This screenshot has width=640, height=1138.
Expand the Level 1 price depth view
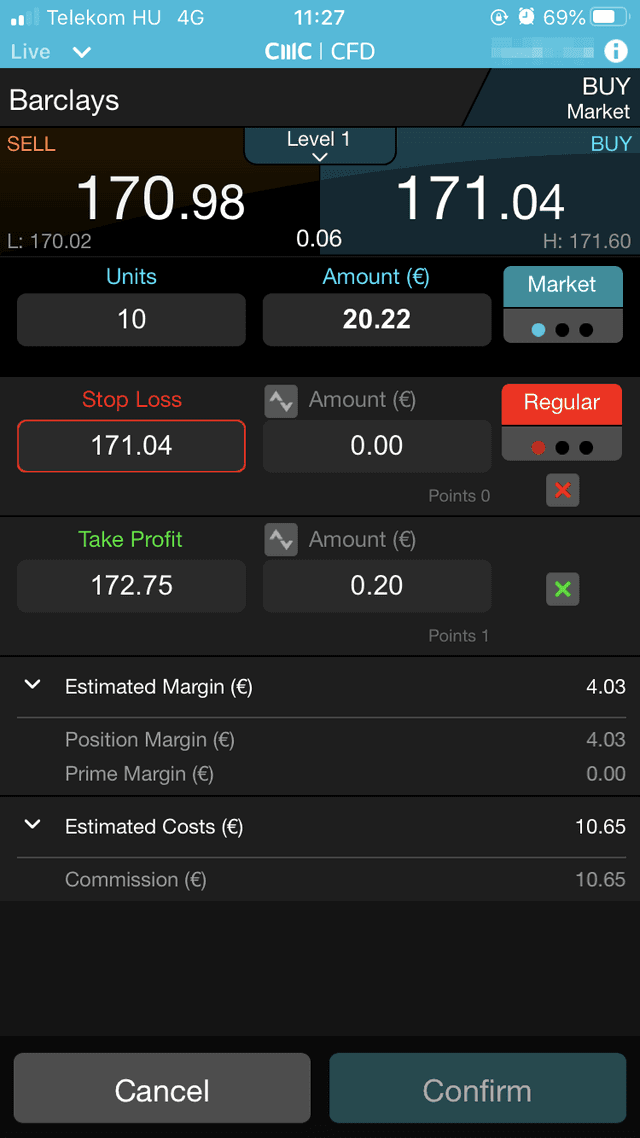coord(318,146)
